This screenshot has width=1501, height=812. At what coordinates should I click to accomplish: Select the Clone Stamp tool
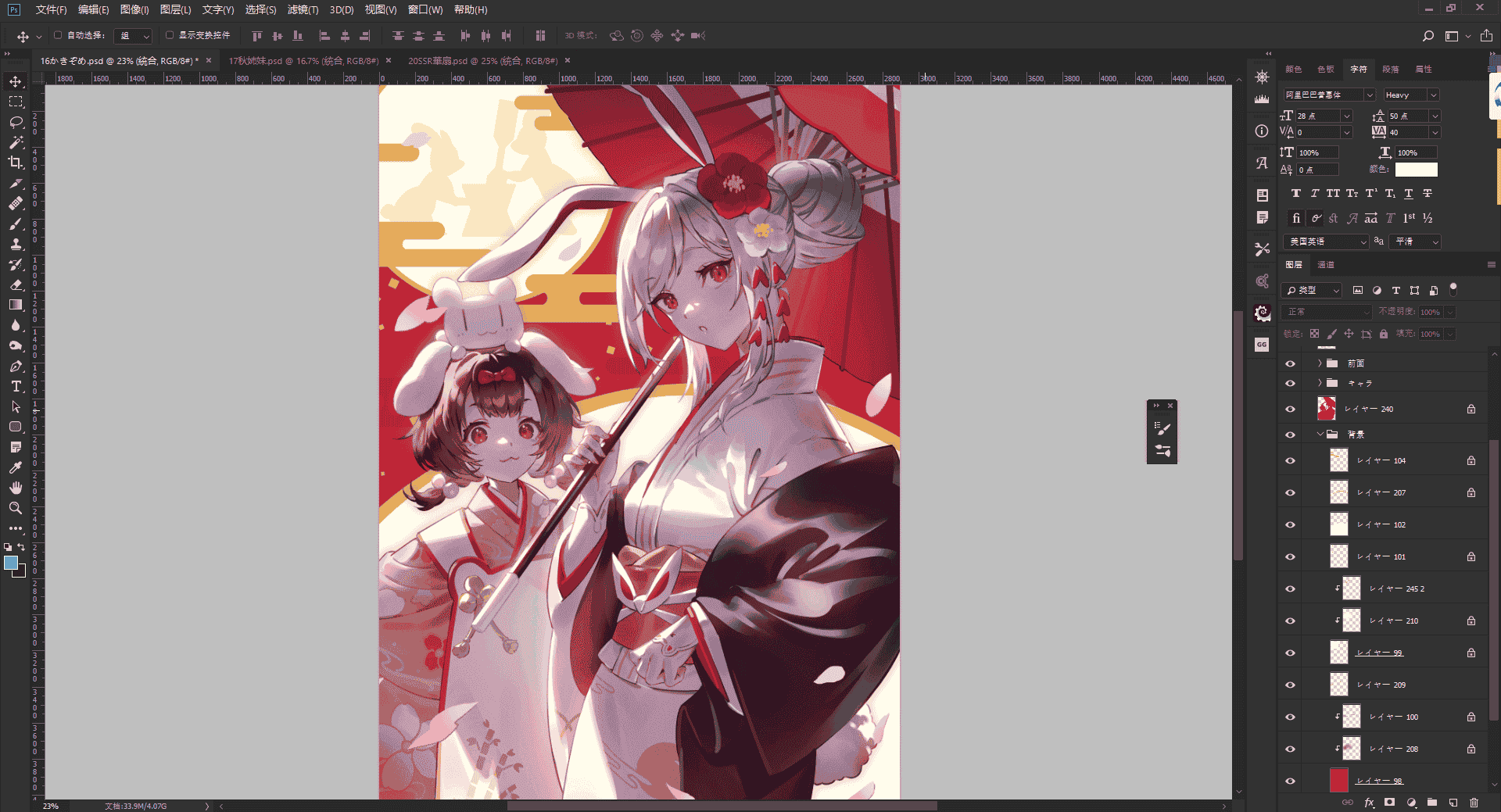tap(16, 244)
